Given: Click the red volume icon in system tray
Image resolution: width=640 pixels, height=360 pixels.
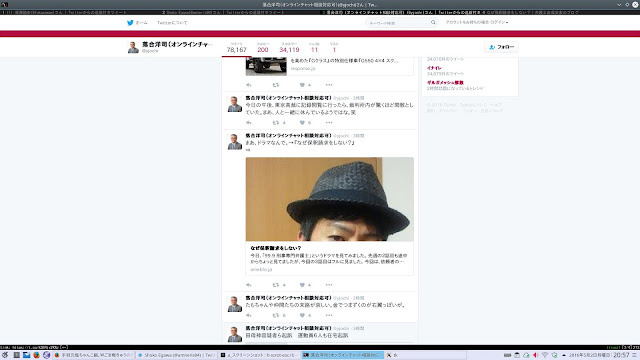Looking at the screenshot, I should [x=536, y=355].
